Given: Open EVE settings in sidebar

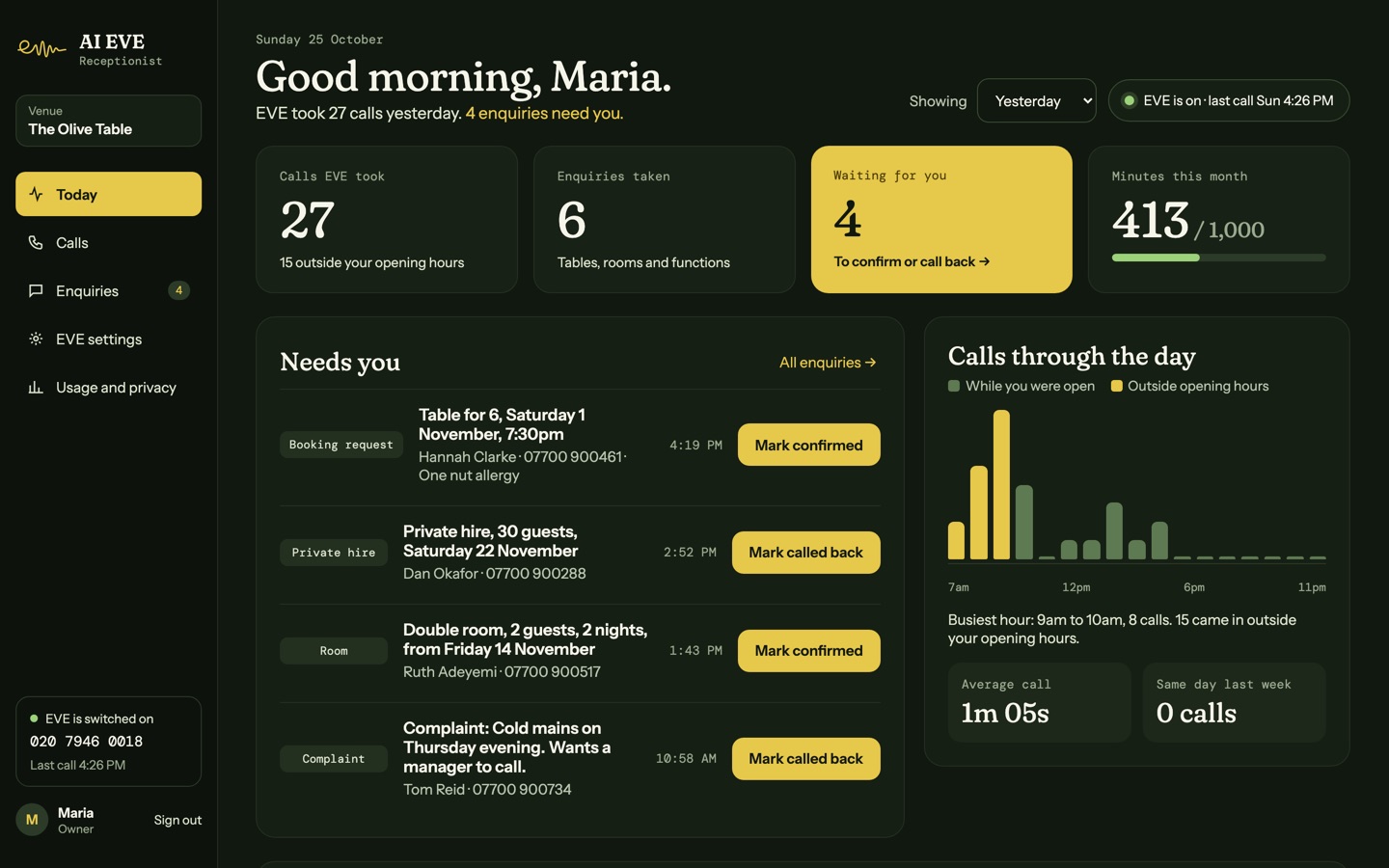Looking at the screenshot, I should click(x=108, y=339).
